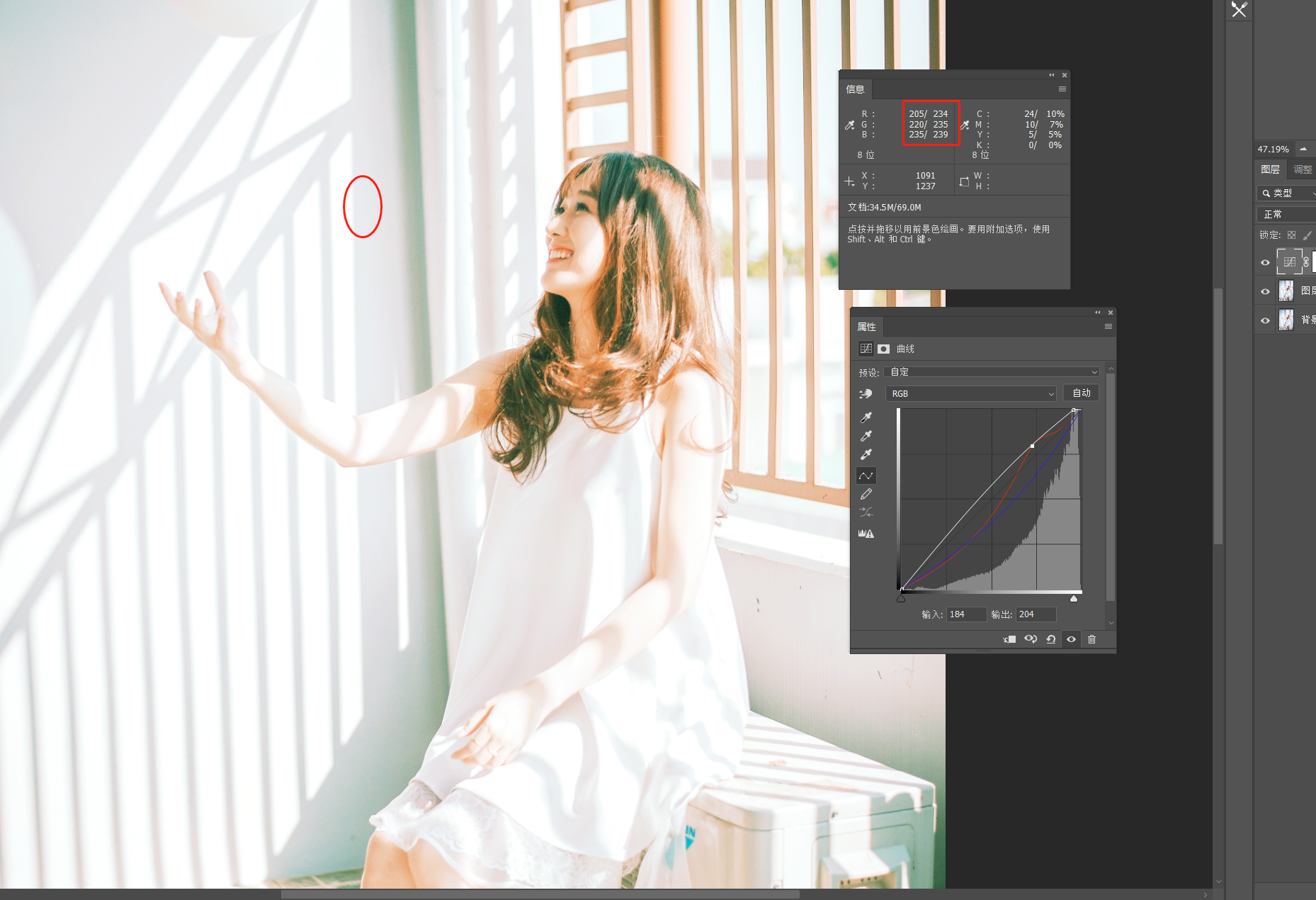Select the black point eyedropper in Curves
The width and height of the screenshot is (1316, 900).
[x=866, y=417]
